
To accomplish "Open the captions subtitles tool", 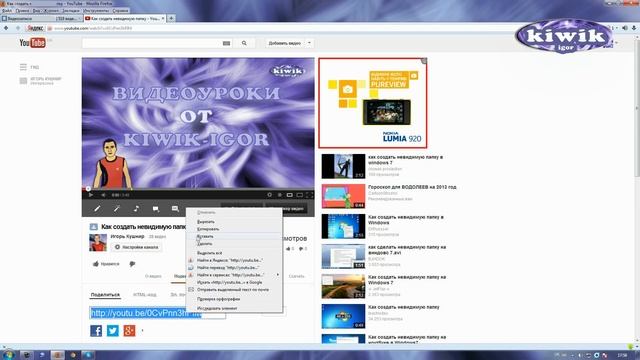I will pos(175,209).
